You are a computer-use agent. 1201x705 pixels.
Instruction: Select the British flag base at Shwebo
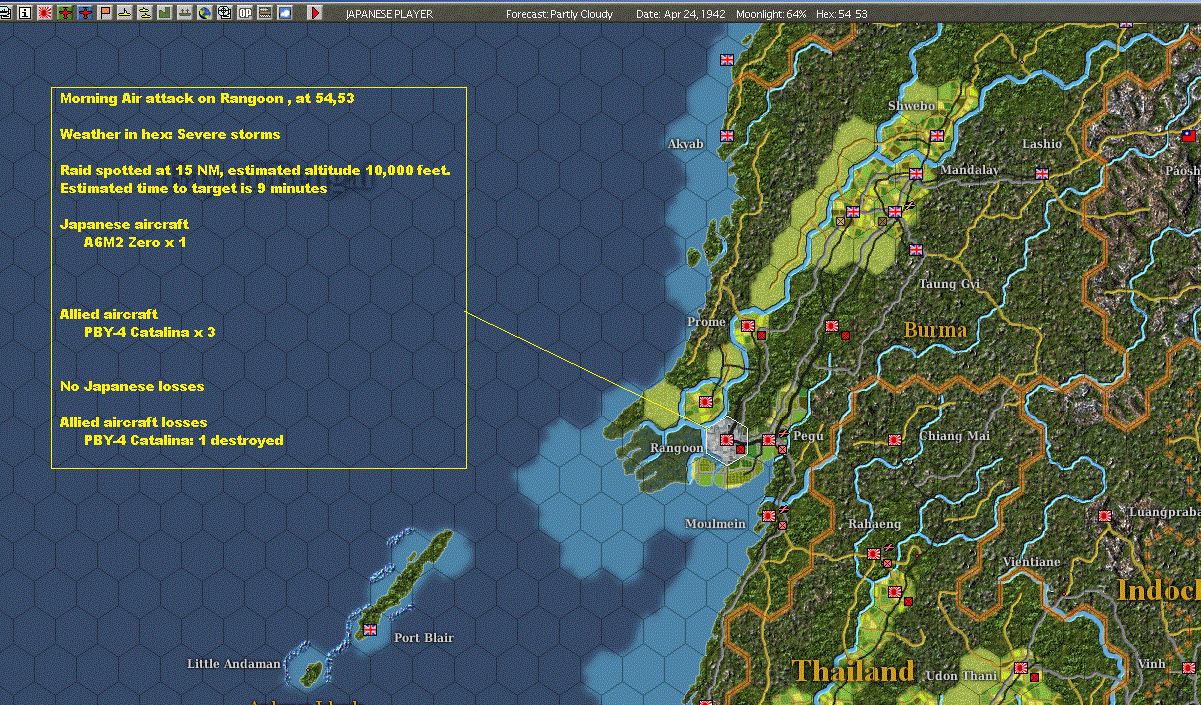pyautogui.click(x=937, y=135)
